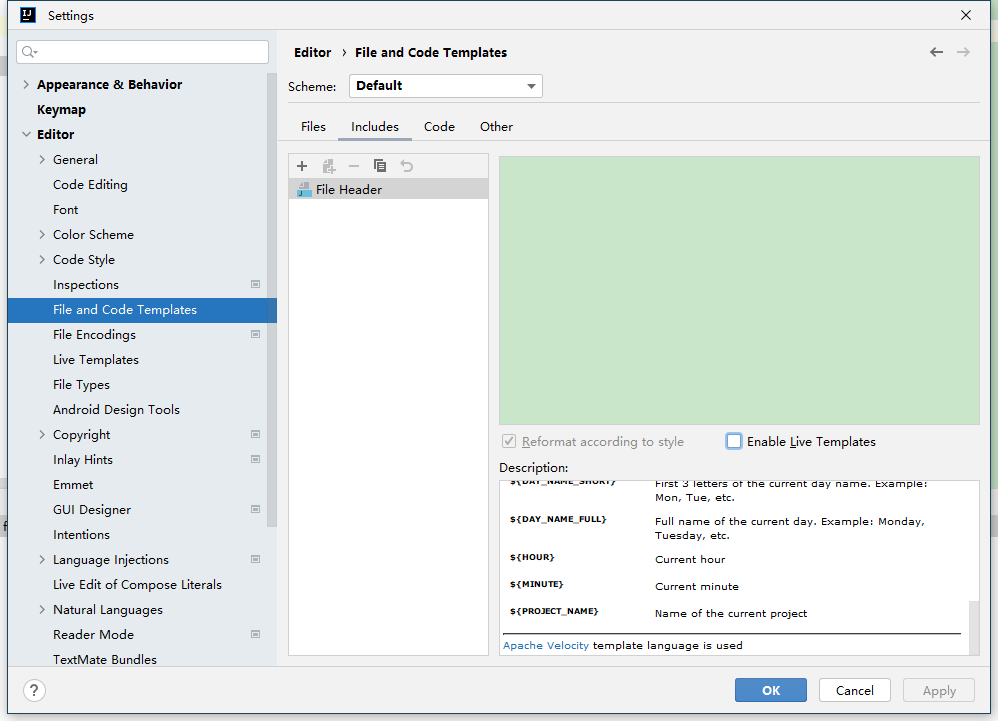998x721 pixels.
Task: Switch to the Includes tab
Action: point(375,127)
